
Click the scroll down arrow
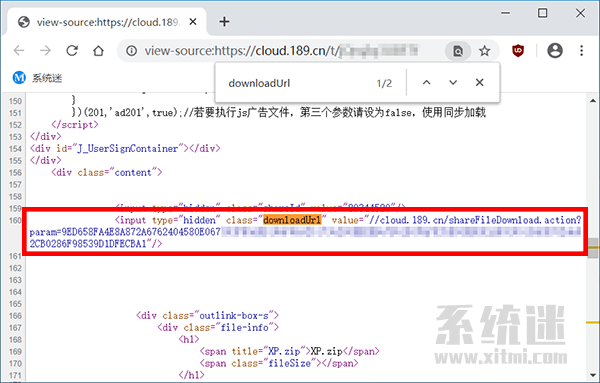point(593,375)
